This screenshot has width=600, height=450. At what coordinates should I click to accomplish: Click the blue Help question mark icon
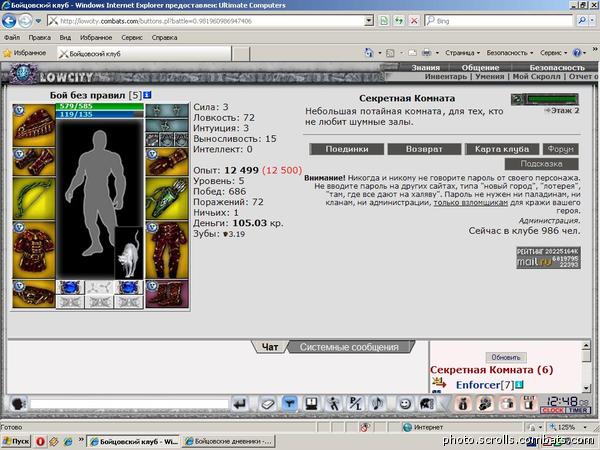click(x=577, y=53)
